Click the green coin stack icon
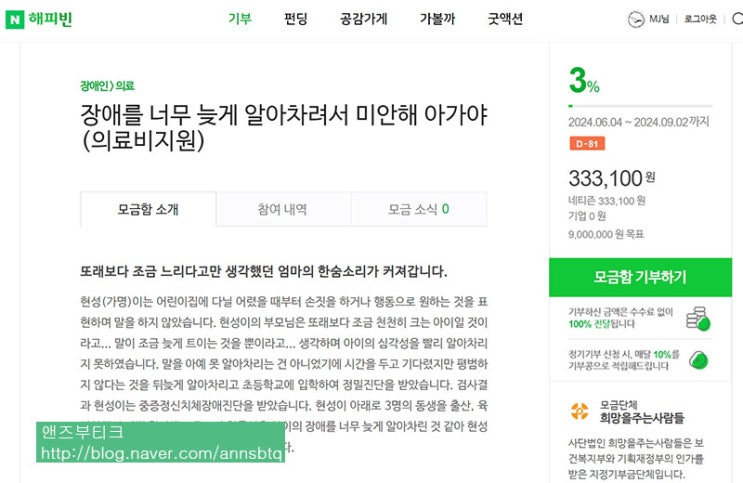Image resolution: width=743 pixels, height=483 pixels. tap(701, 319)
